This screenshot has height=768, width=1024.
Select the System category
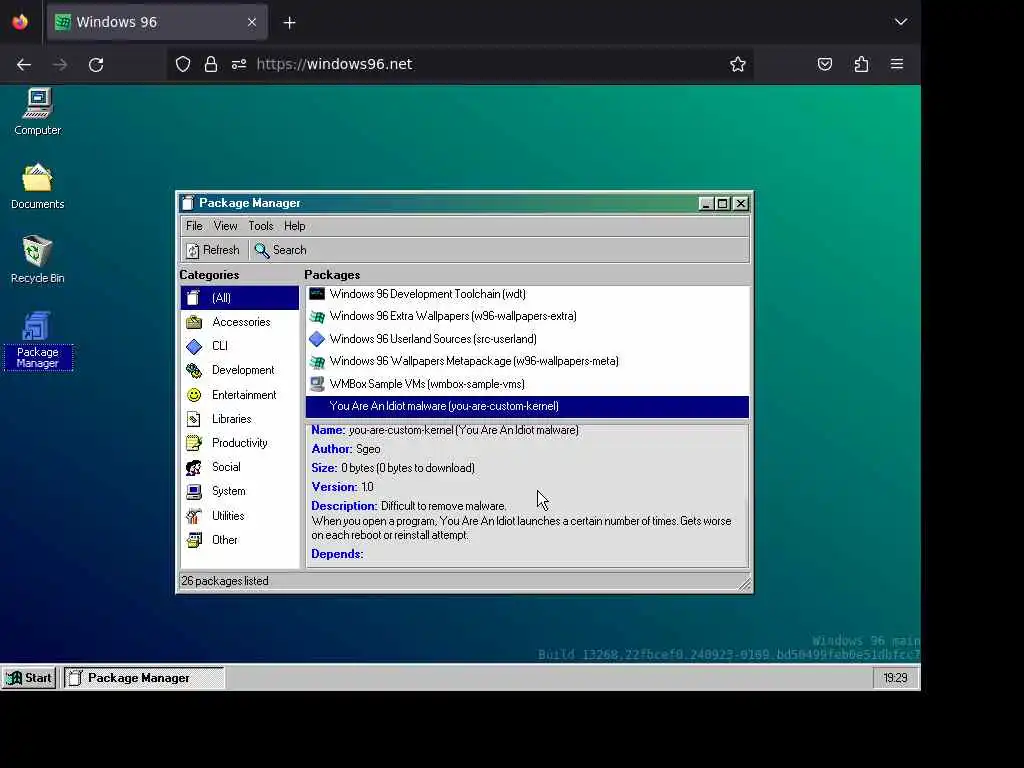click(240, 492)
